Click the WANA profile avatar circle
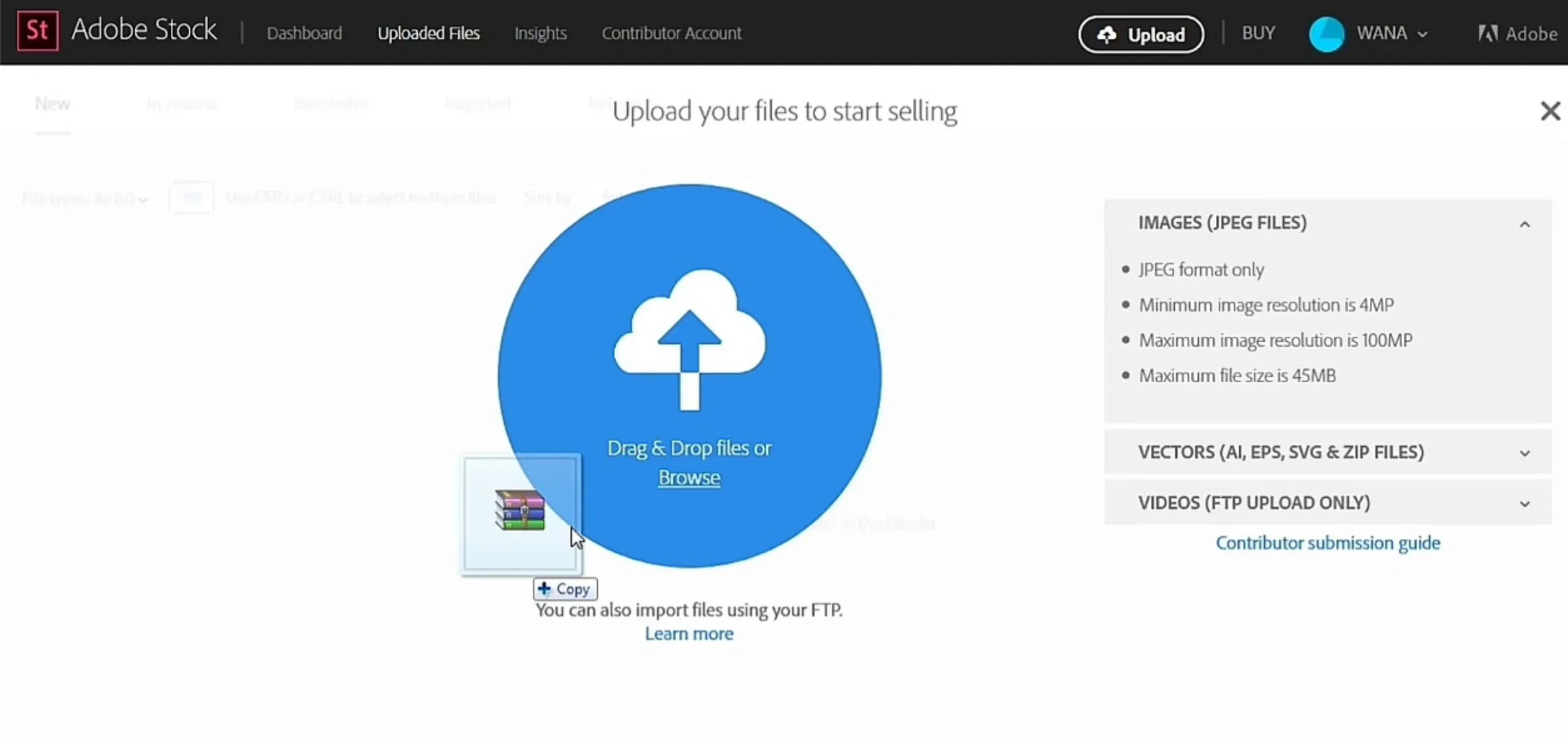This screenshot has width=1568, height=745. (1326, 34)
